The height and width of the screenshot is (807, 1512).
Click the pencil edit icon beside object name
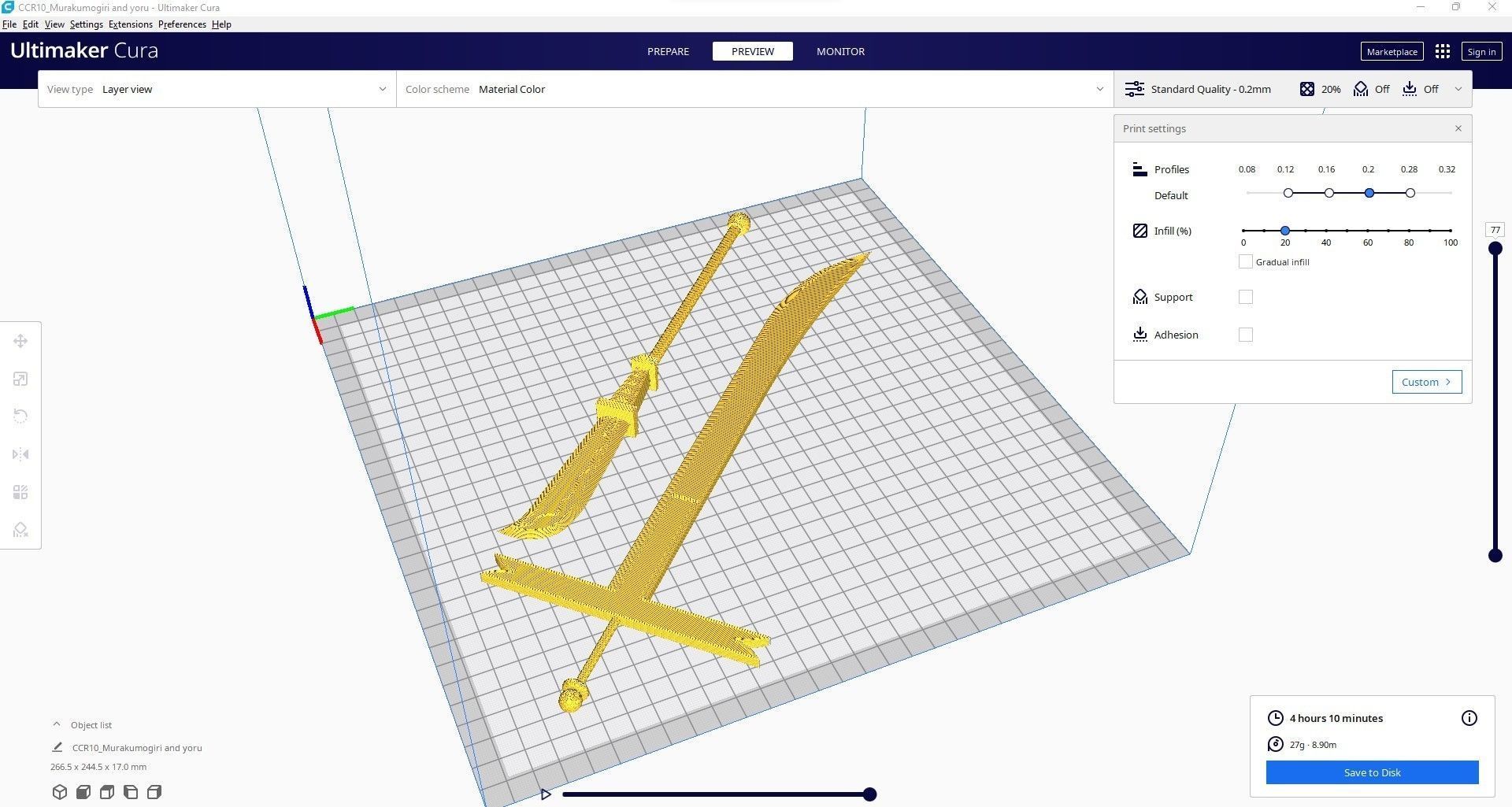[x=57, y=747]
